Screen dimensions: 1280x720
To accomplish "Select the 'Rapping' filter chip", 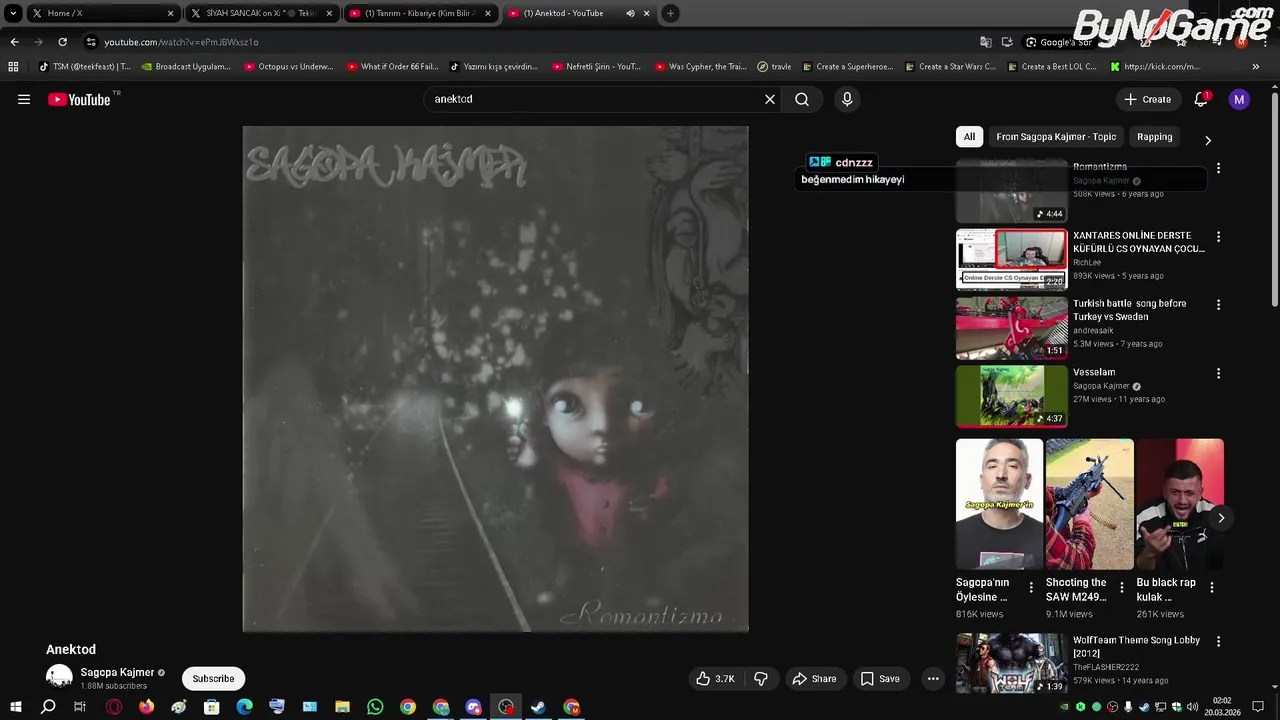I will click(1154, 137).
